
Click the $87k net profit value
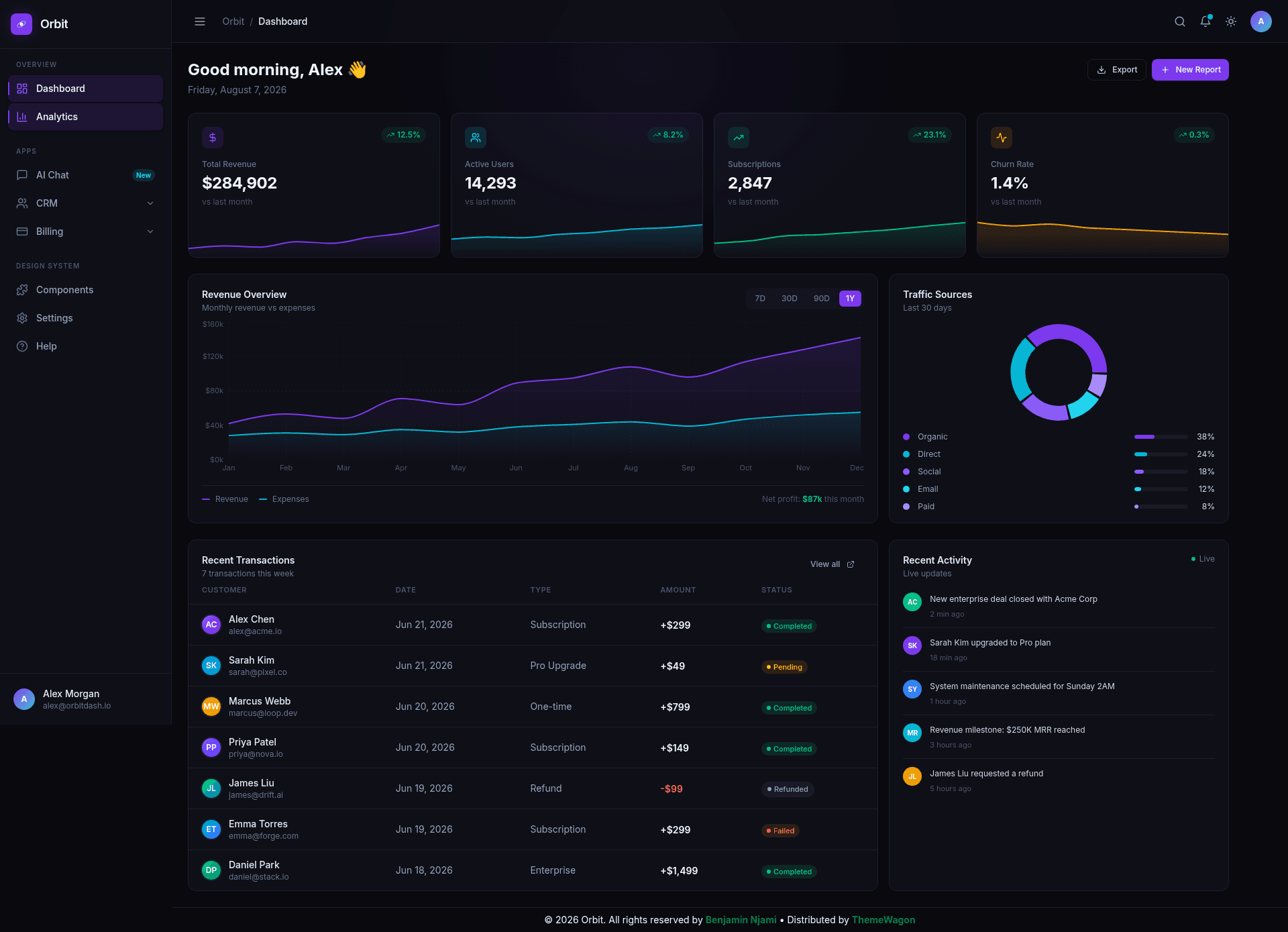(x=812, y=499)
